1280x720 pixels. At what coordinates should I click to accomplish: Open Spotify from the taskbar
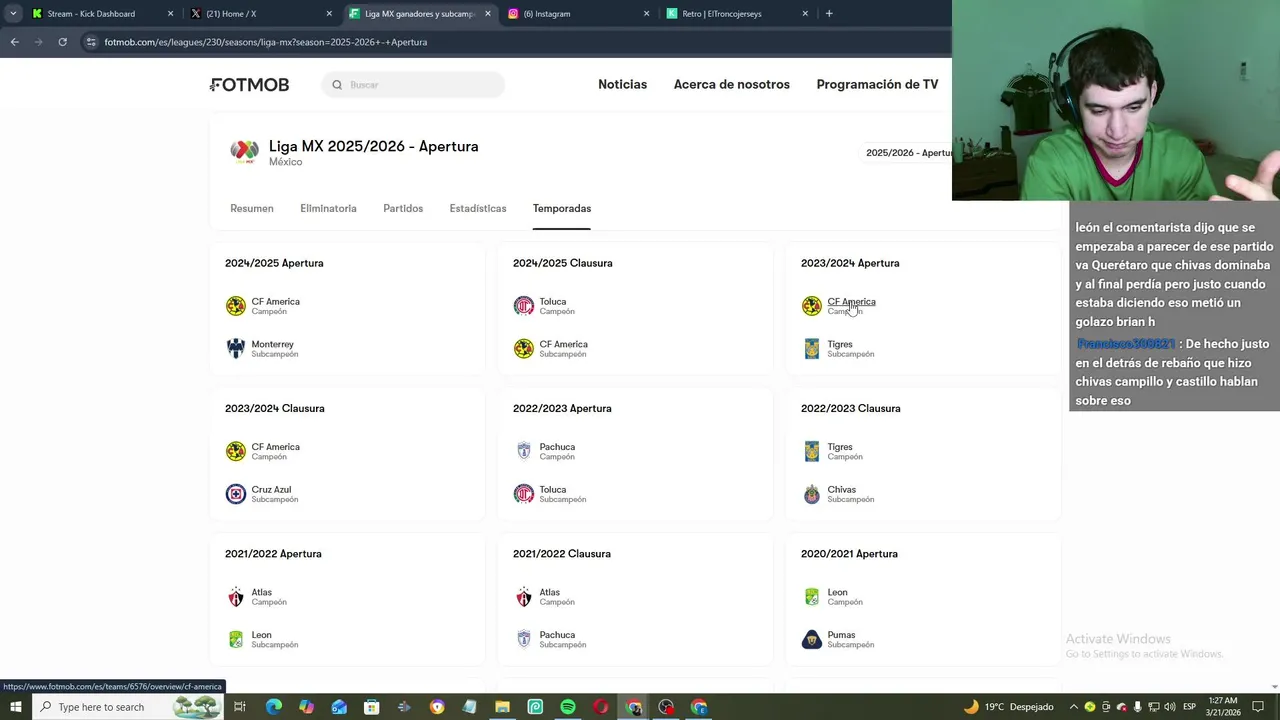568,707
